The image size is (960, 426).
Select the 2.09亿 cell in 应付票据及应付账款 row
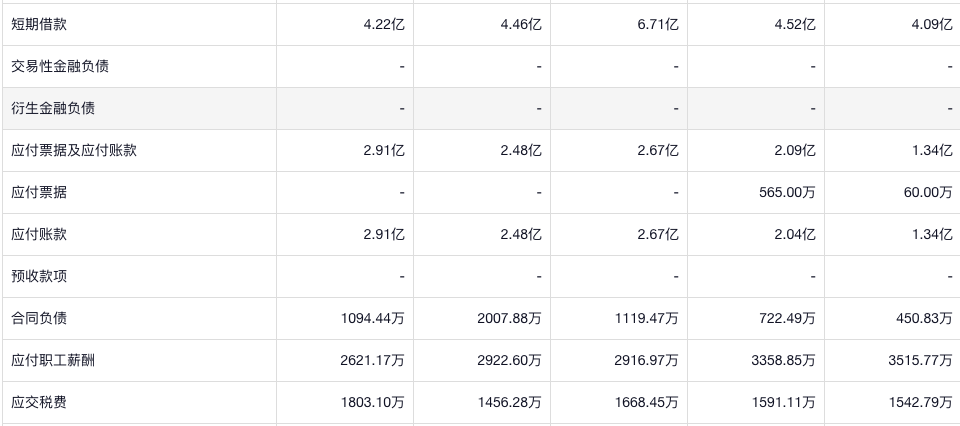point(795,151)
